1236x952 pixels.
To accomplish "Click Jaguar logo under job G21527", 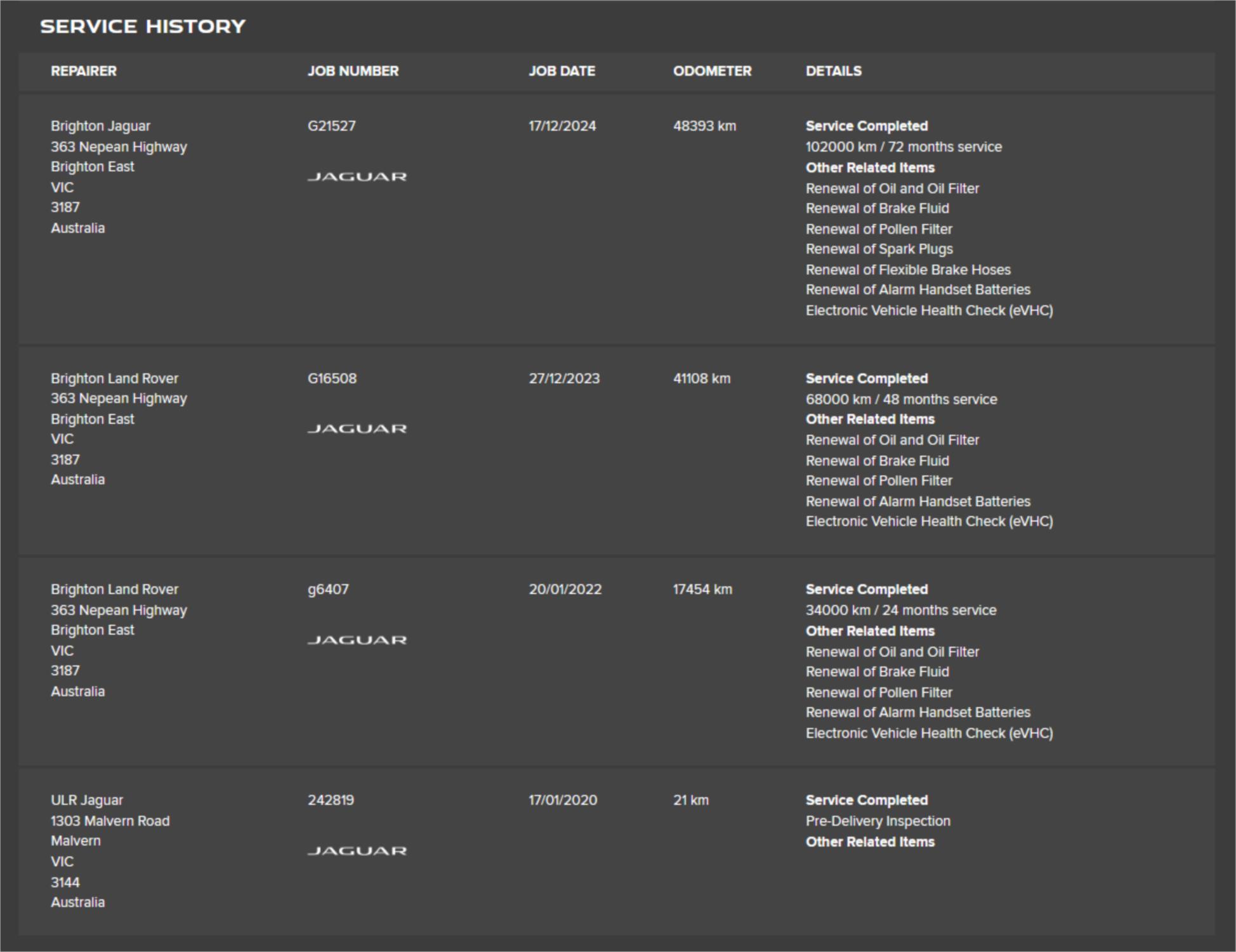I will tap(357, 177).
